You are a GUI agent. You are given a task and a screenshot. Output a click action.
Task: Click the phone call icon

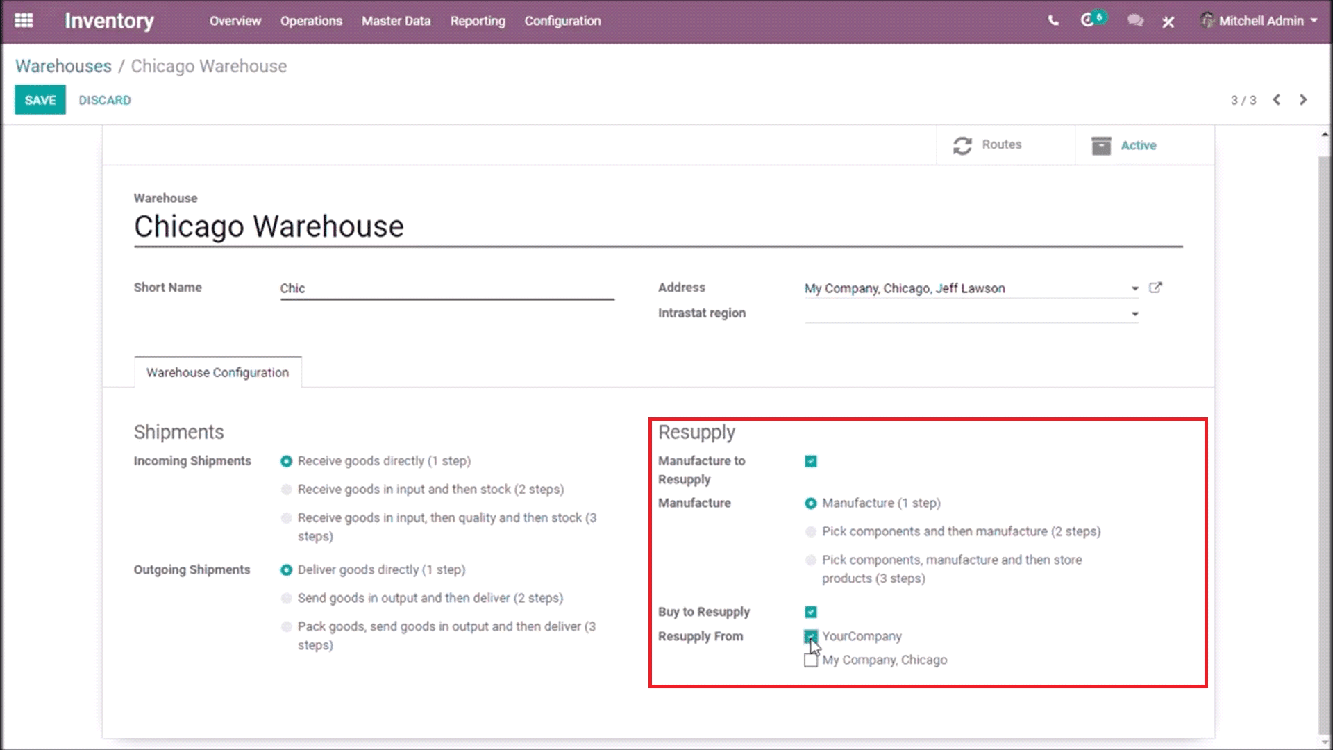1053,21
